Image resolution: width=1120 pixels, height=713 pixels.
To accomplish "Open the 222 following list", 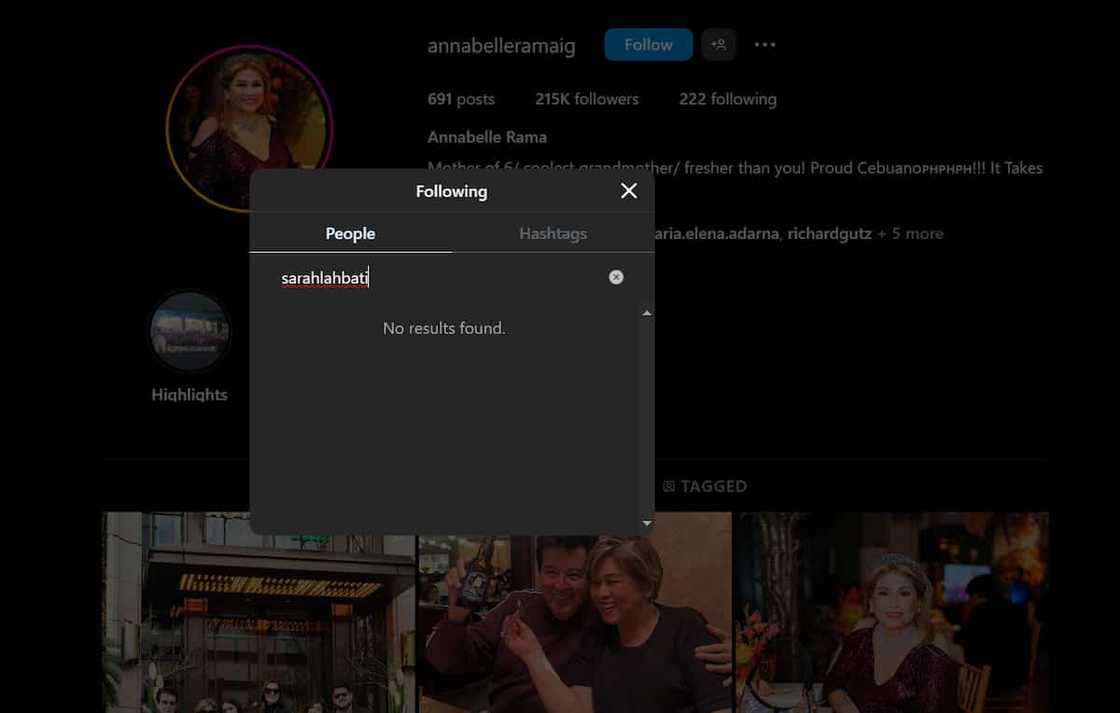I will click(727, 99).
